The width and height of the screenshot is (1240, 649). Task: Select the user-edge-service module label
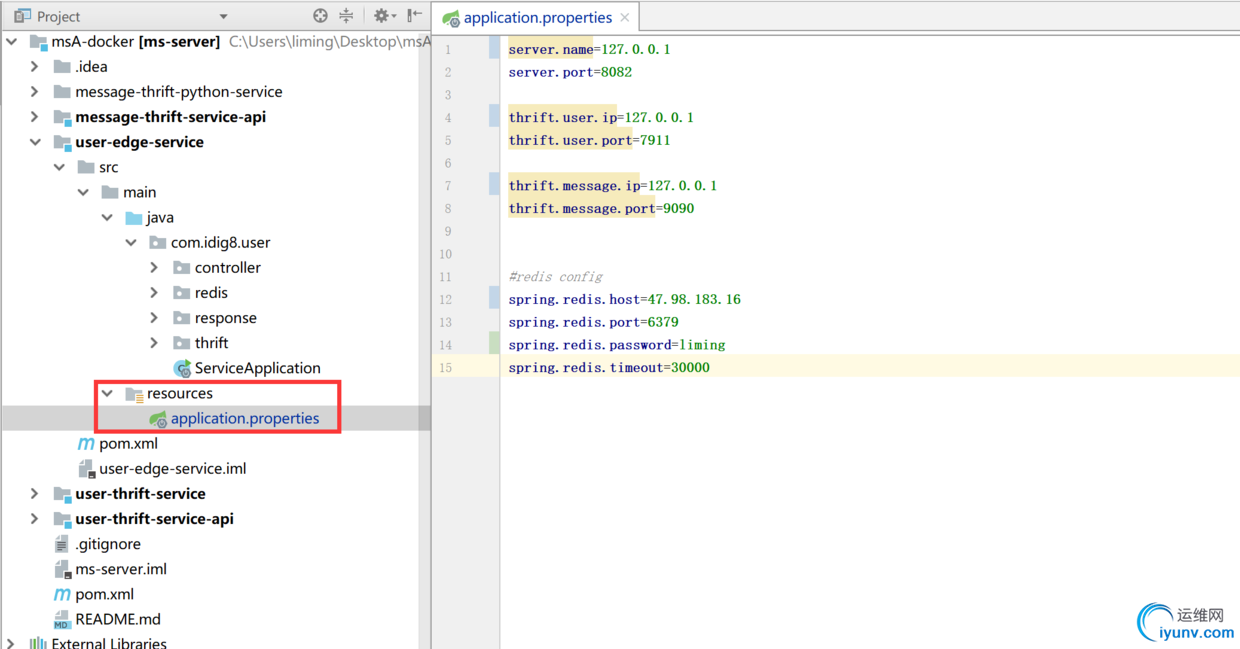[139, 142]
